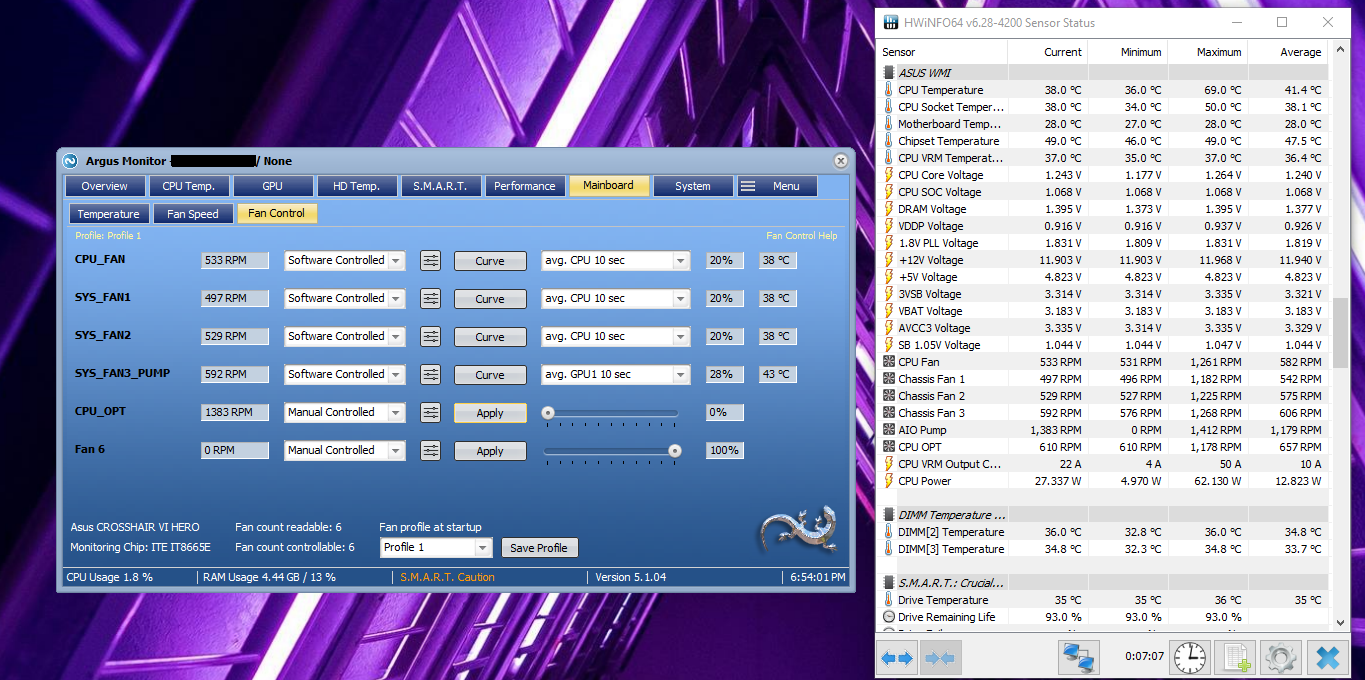The image size is (1365, 680).
Task: Click the Current column header in HWiNFO
Action: (1047, 52)
